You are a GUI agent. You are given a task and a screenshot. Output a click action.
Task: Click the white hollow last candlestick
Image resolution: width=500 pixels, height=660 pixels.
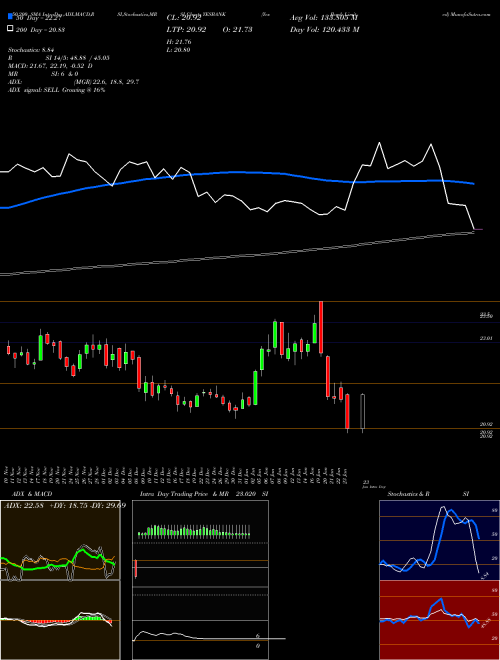363,413
